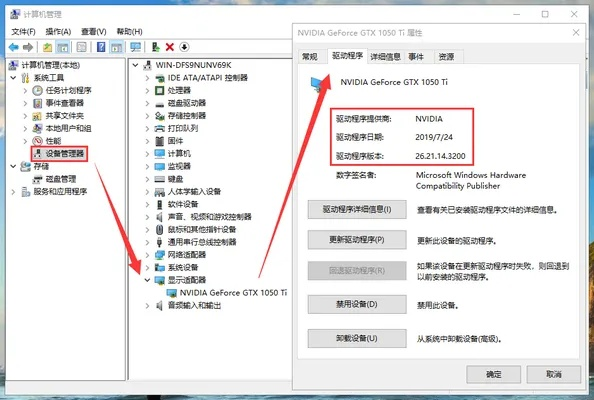Image resolution: width=594 pixels, height=400 pixels.
Task: Select 打印队列 device category
Action: pyautogui.click(x=183, y=128)
